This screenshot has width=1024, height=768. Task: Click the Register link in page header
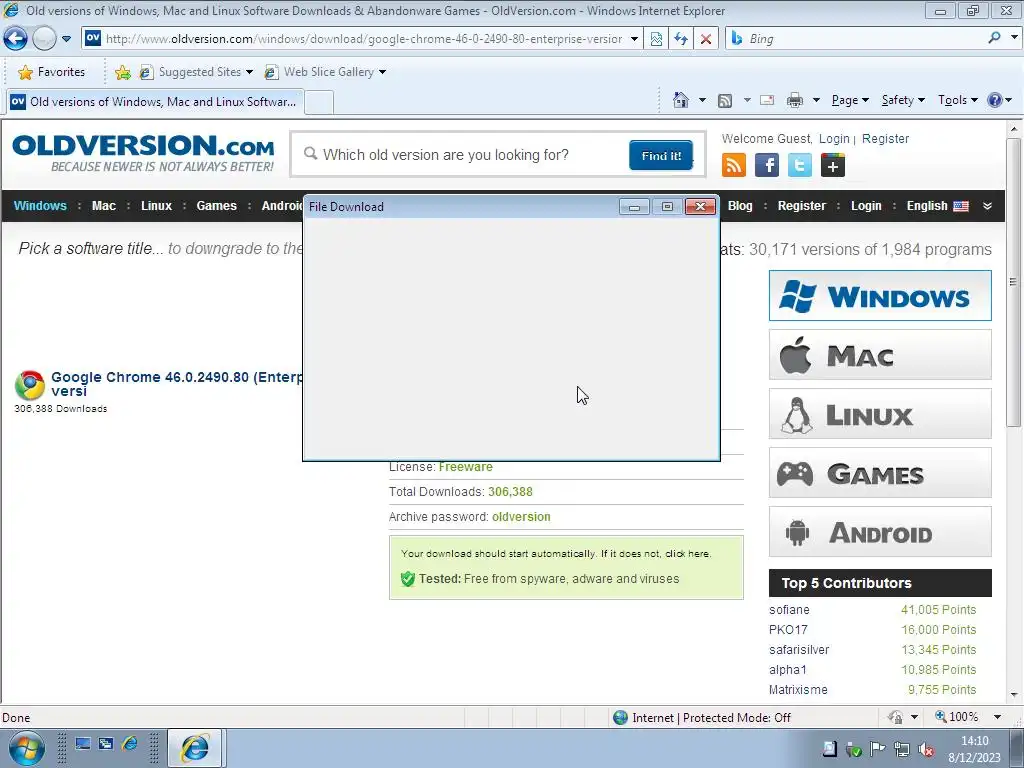pos(885,138)
